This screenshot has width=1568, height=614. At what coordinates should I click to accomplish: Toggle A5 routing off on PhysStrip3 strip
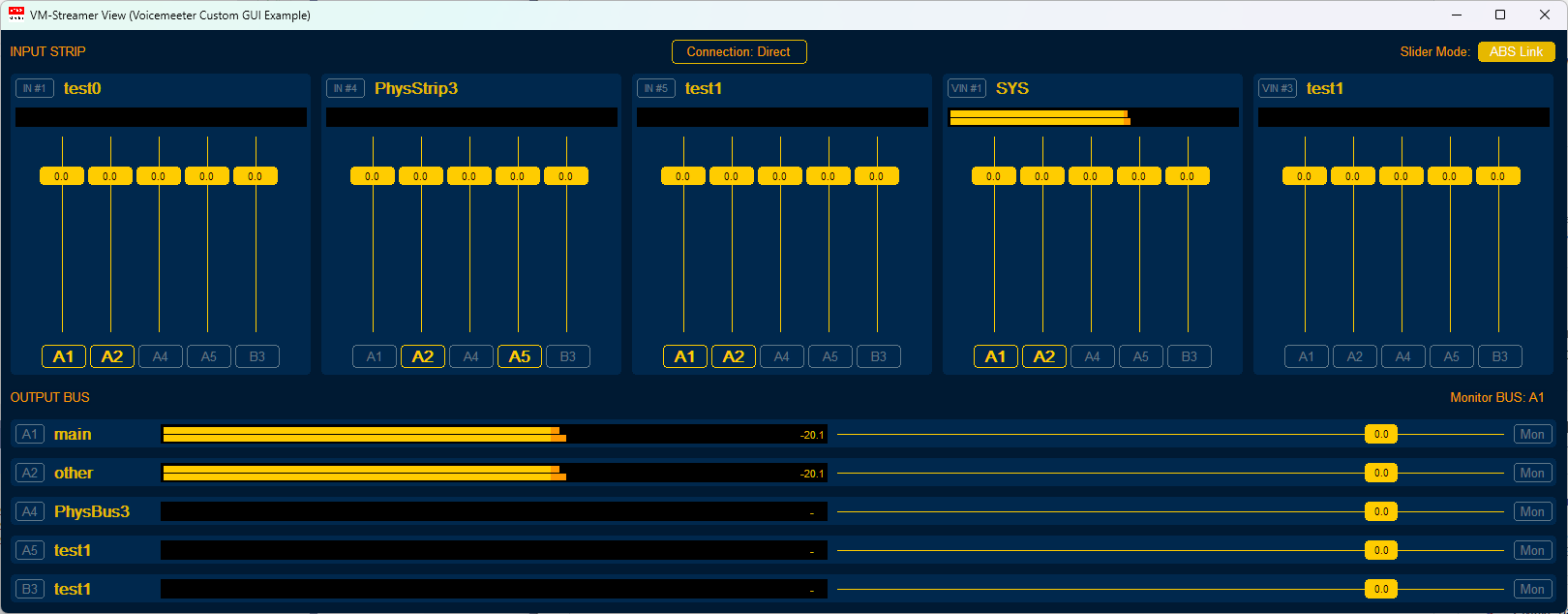tap(520, 356)
